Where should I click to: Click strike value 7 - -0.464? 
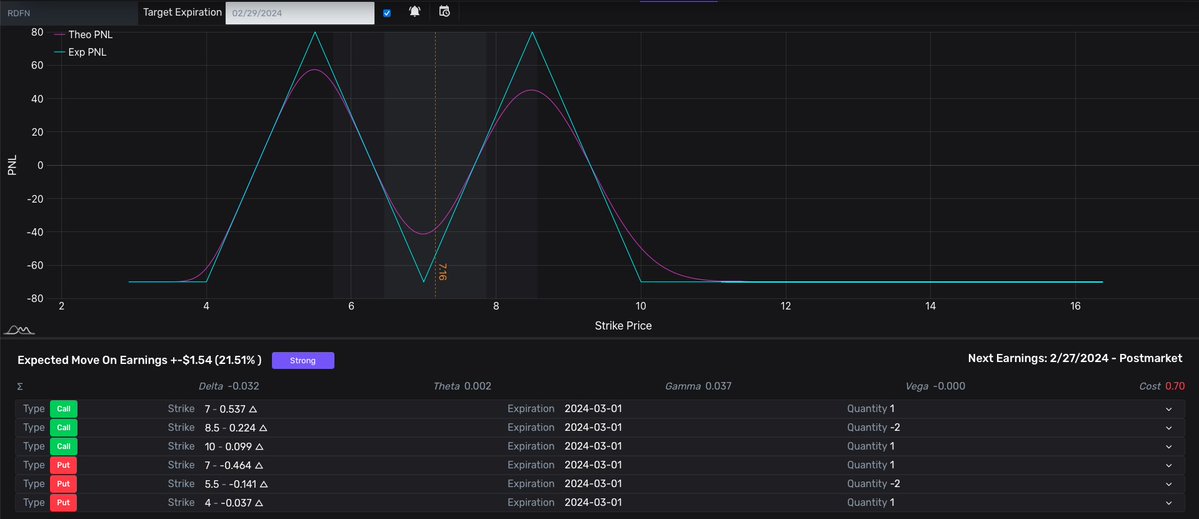point(232,465)
